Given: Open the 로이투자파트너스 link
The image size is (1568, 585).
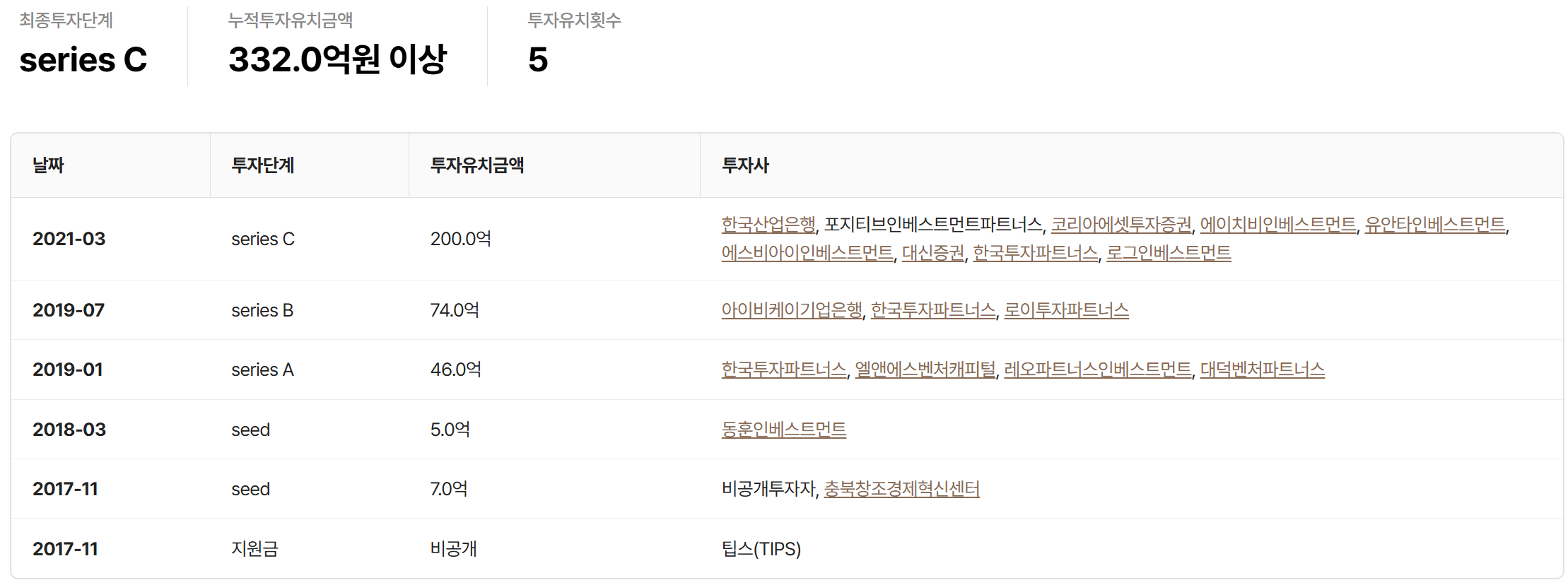Looking at the screenshot, I should [1066, 310].
